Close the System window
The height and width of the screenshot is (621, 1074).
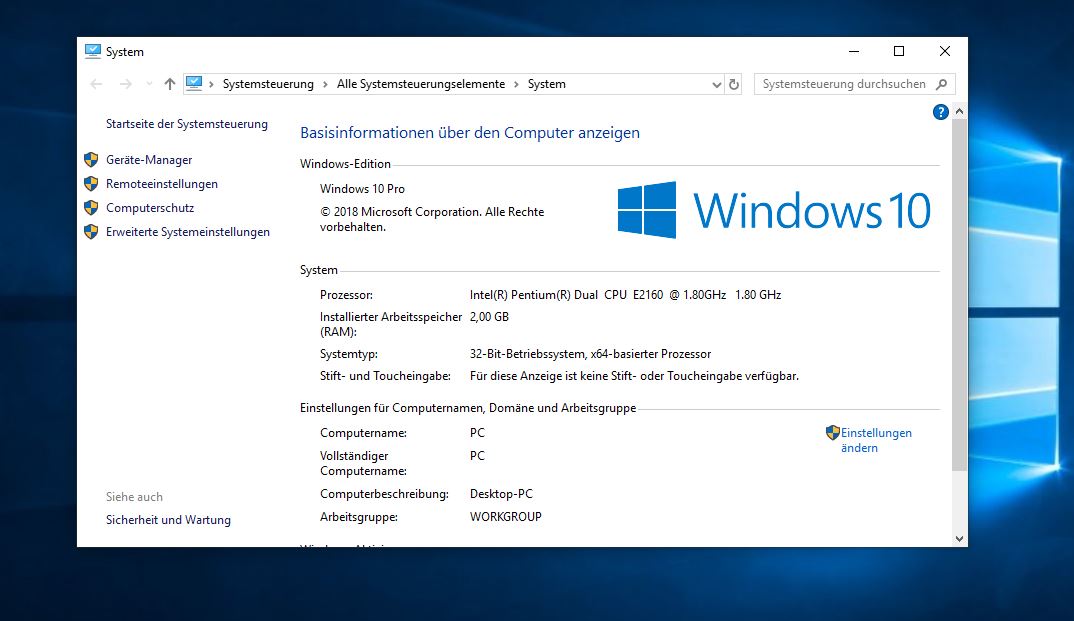tap(945, 51)
